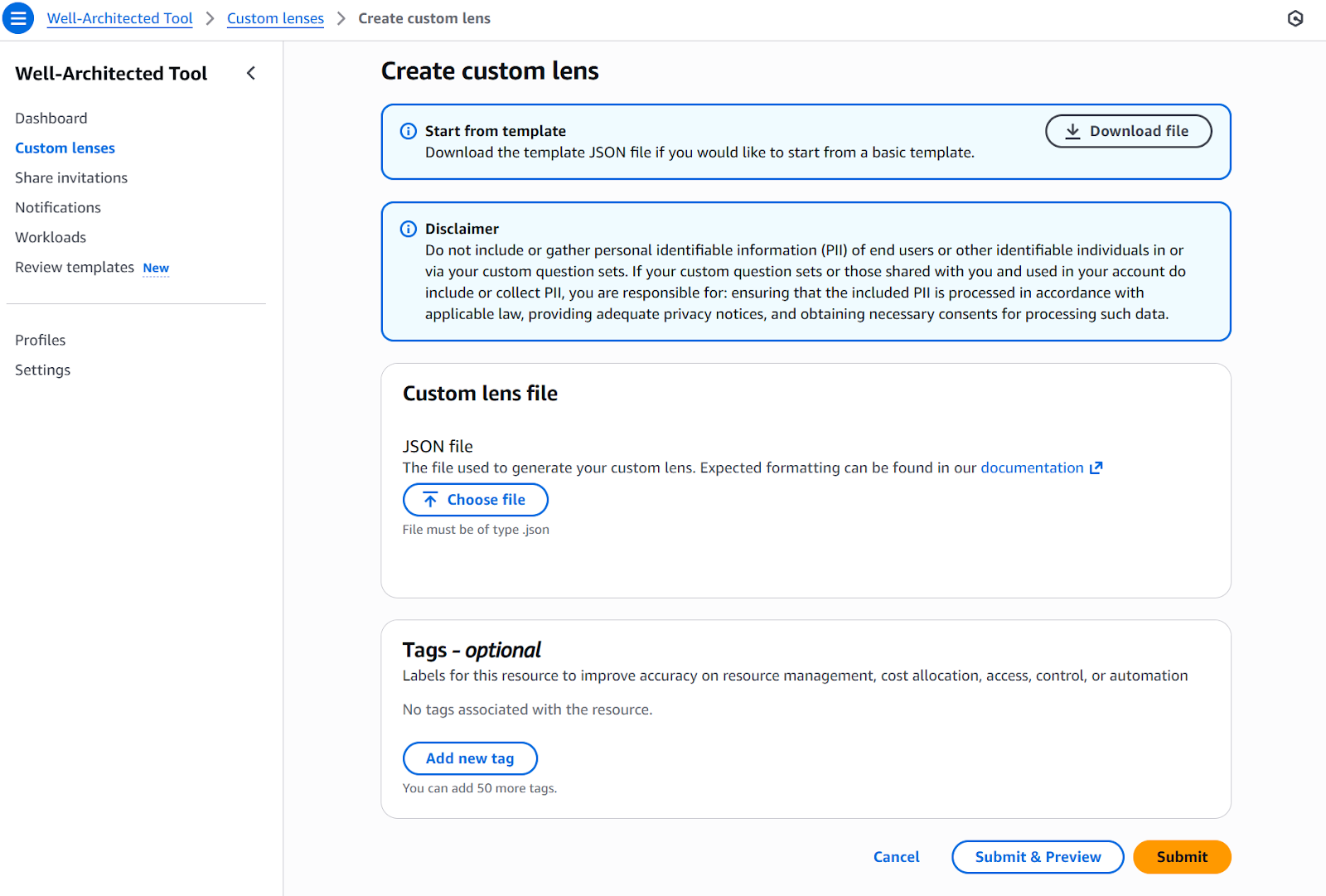This screenshot has height=896, width=1326.
Task: Click Submit & Preview button
Action: pyautogui.click(x=1038, y=857)
